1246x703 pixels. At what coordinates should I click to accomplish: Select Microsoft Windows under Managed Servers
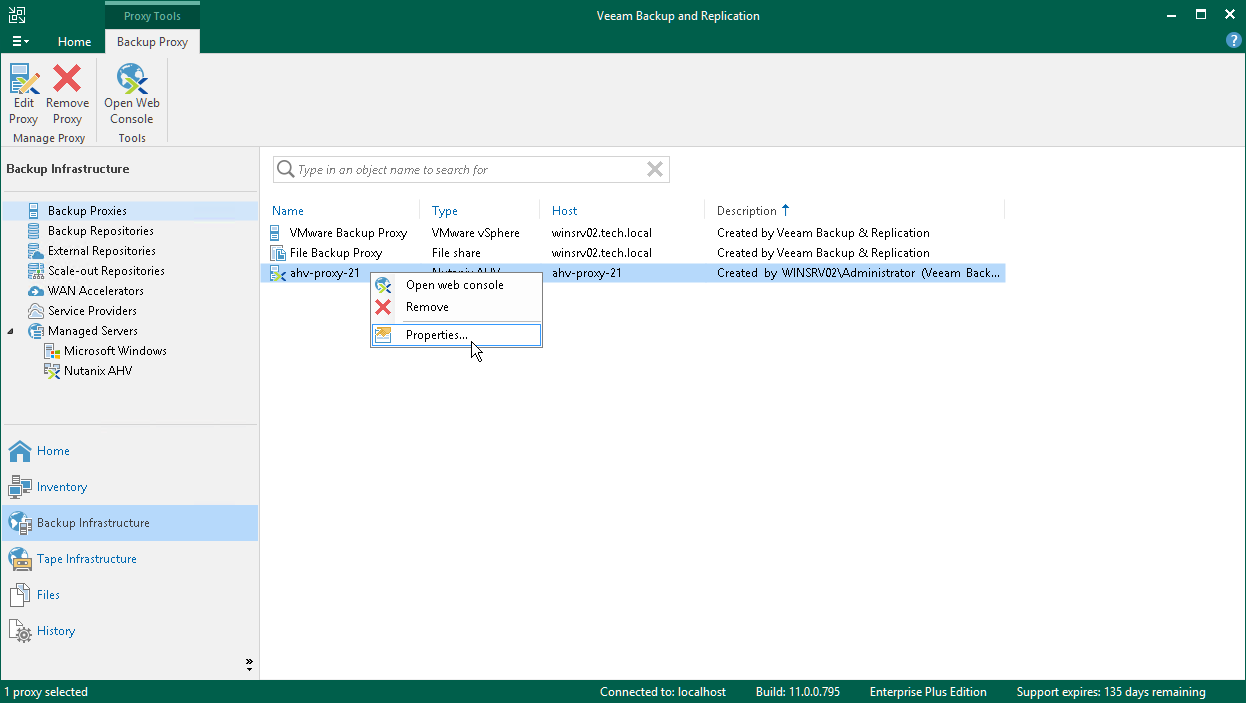pyautogui.click(x=115, y=351)
